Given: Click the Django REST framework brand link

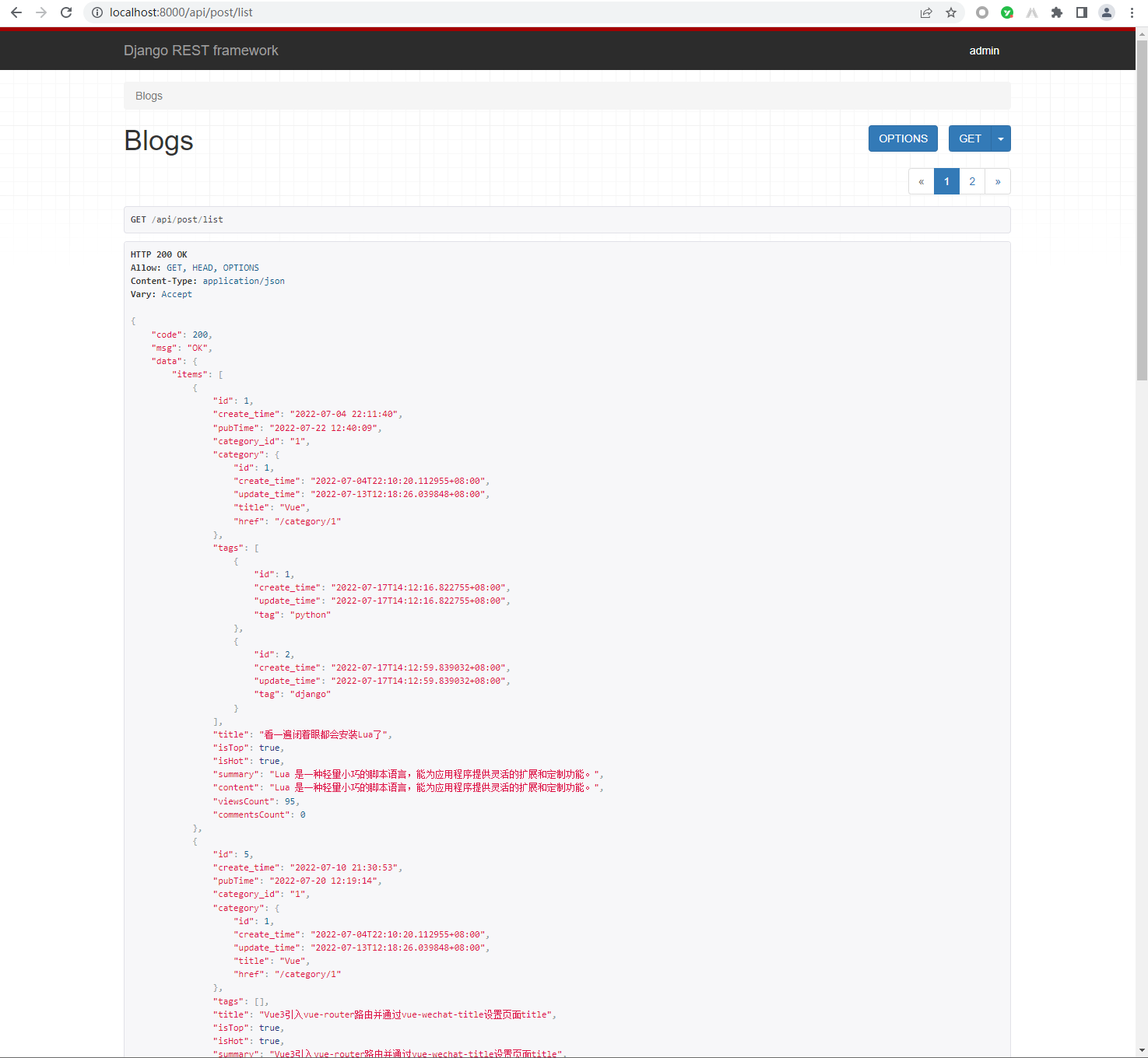Looking at the screenshot, I should point(201,51).
